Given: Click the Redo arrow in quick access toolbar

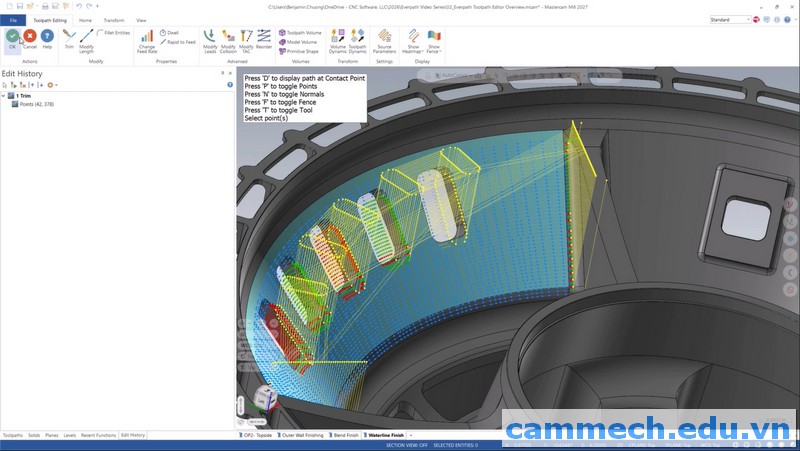Looking at the screenshot, I should click(89, 6).
